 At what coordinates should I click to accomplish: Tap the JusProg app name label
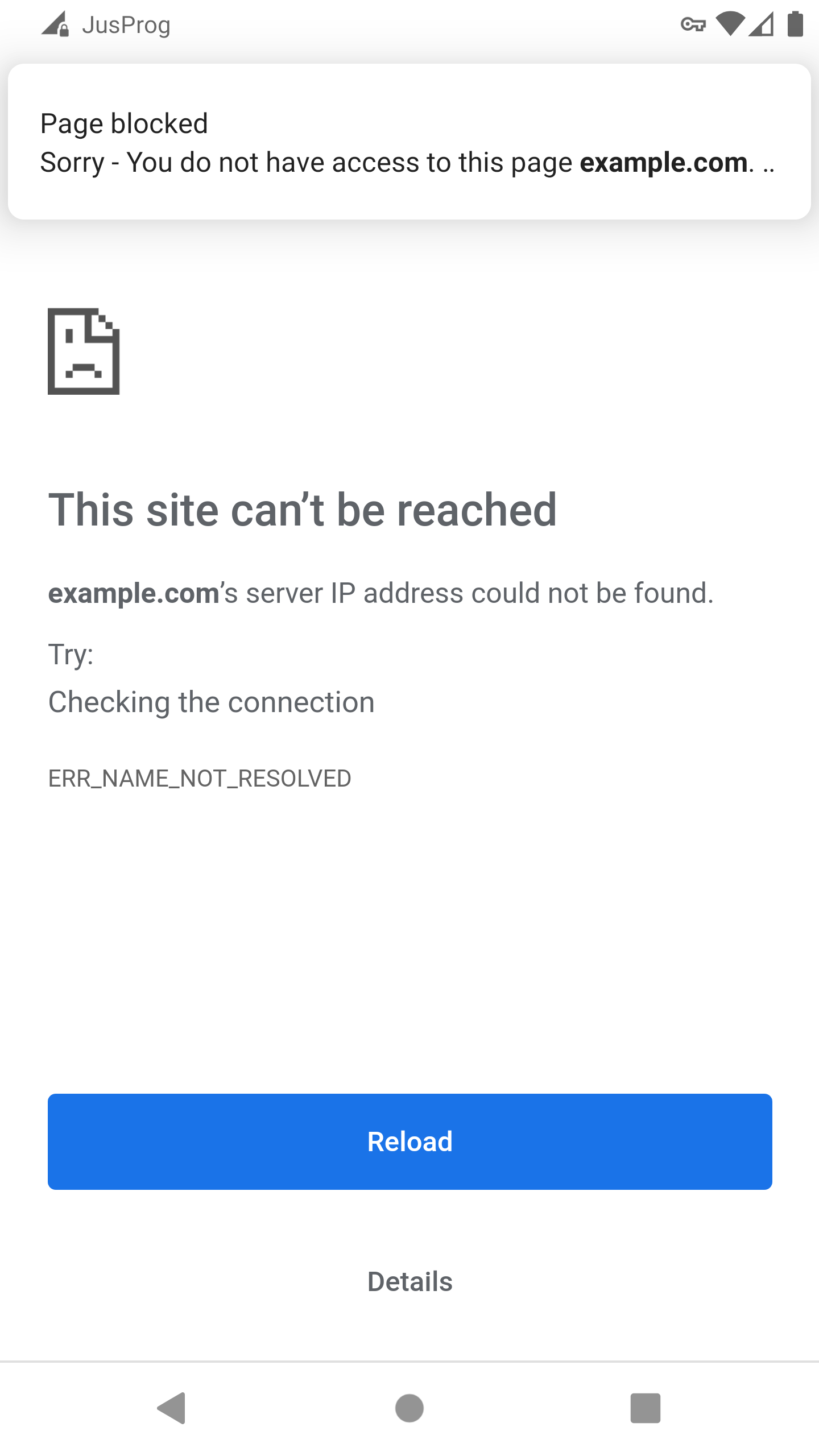[x=126, y=26]
